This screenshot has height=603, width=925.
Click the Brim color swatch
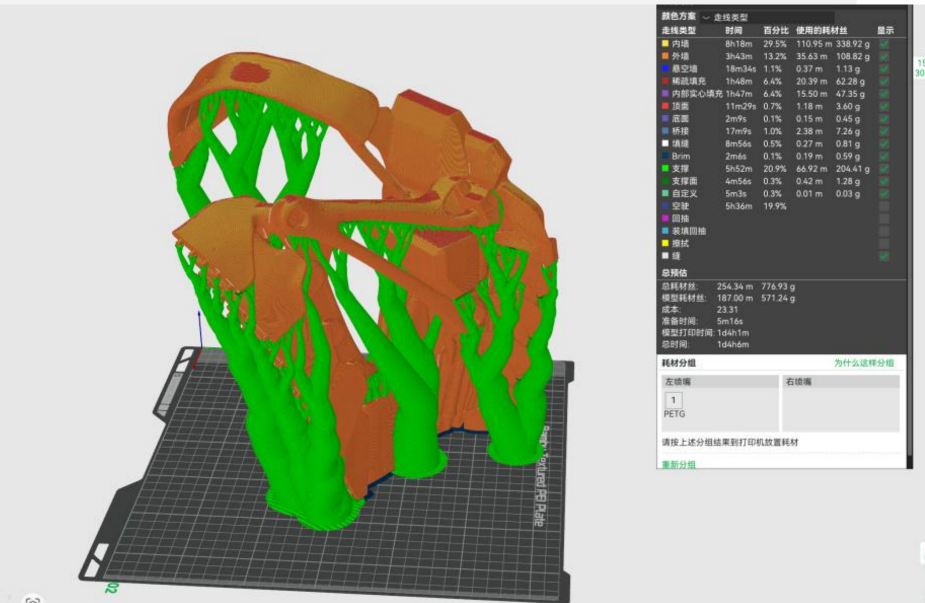click(x=665, y=156)
